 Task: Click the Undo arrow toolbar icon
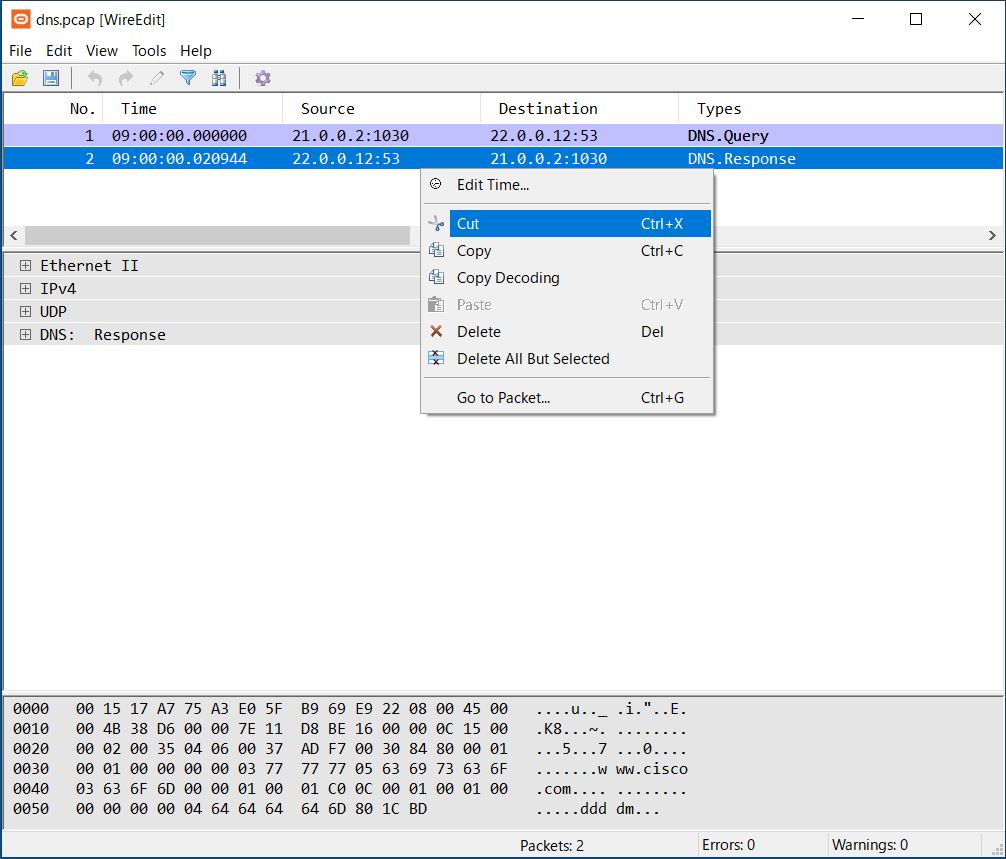tap(94, 78)
